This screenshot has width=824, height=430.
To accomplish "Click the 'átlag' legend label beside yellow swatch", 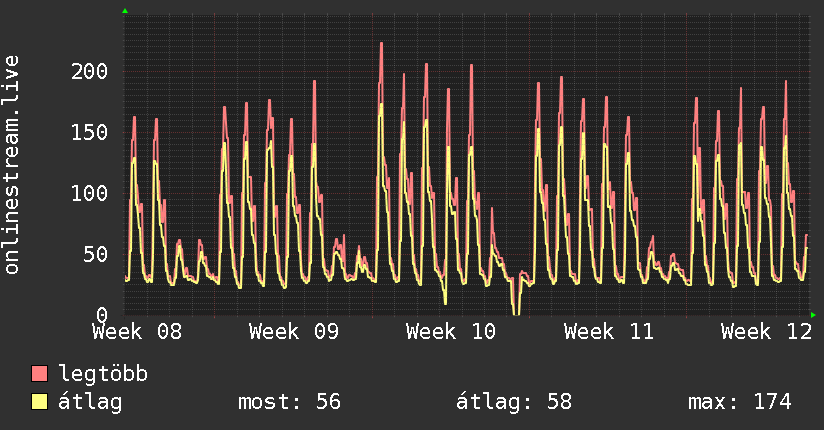I will (90, 402).
